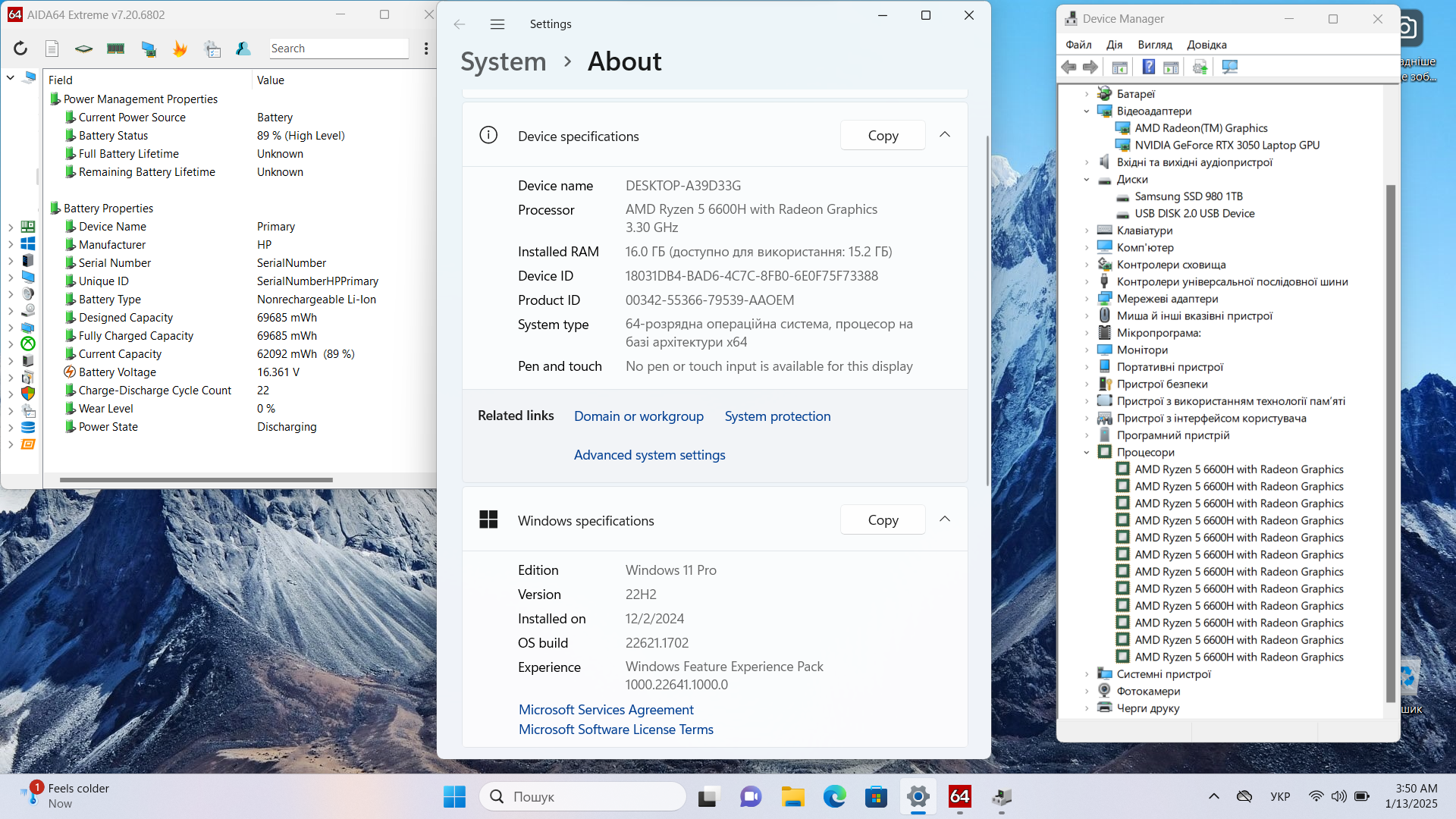Open Domain or workgroup link
Screen dimensions: 1456x819
(639, 416)
